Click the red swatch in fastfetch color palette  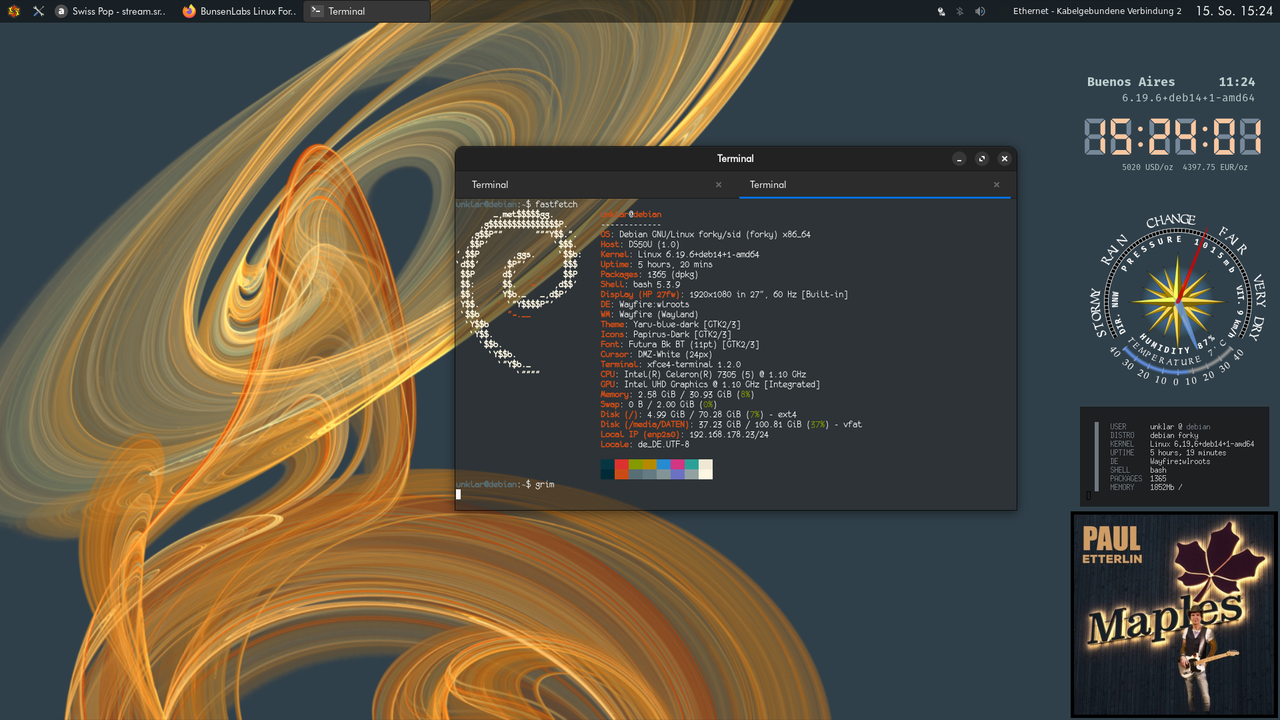pos(621,465)
